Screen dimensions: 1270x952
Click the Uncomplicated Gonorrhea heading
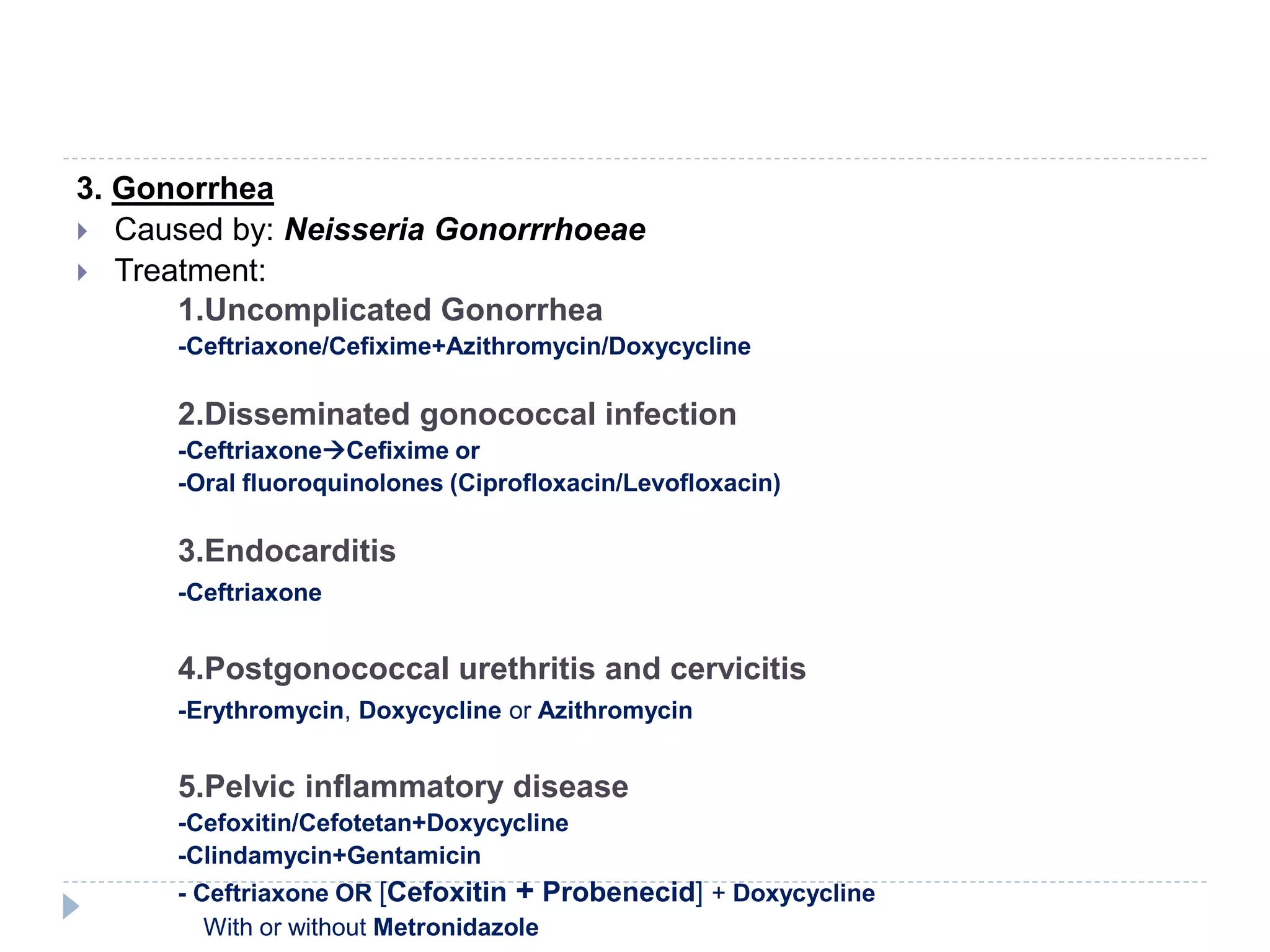pyautogui.click(x=390, y=310)
